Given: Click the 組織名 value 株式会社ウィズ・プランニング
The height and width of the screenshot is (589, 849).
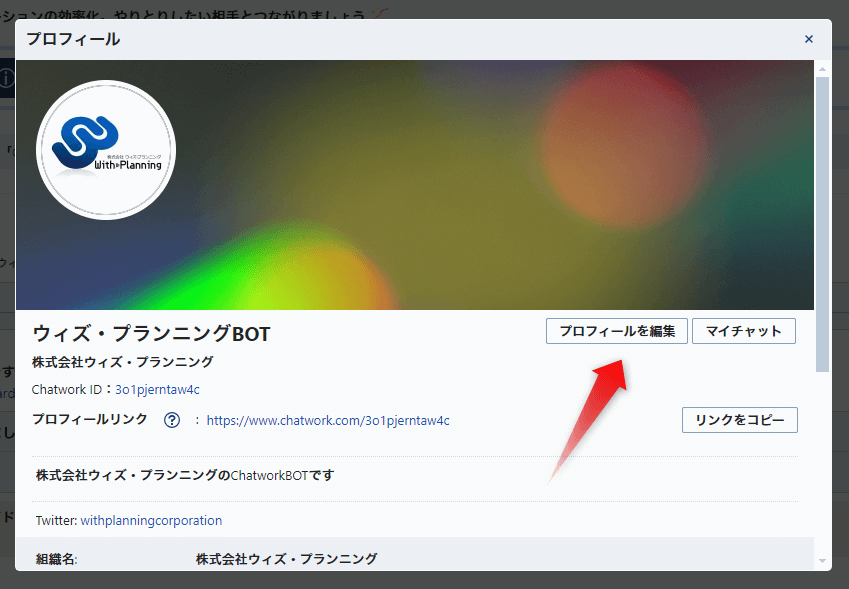Looking at the screenshot, I should coord(286,559).
